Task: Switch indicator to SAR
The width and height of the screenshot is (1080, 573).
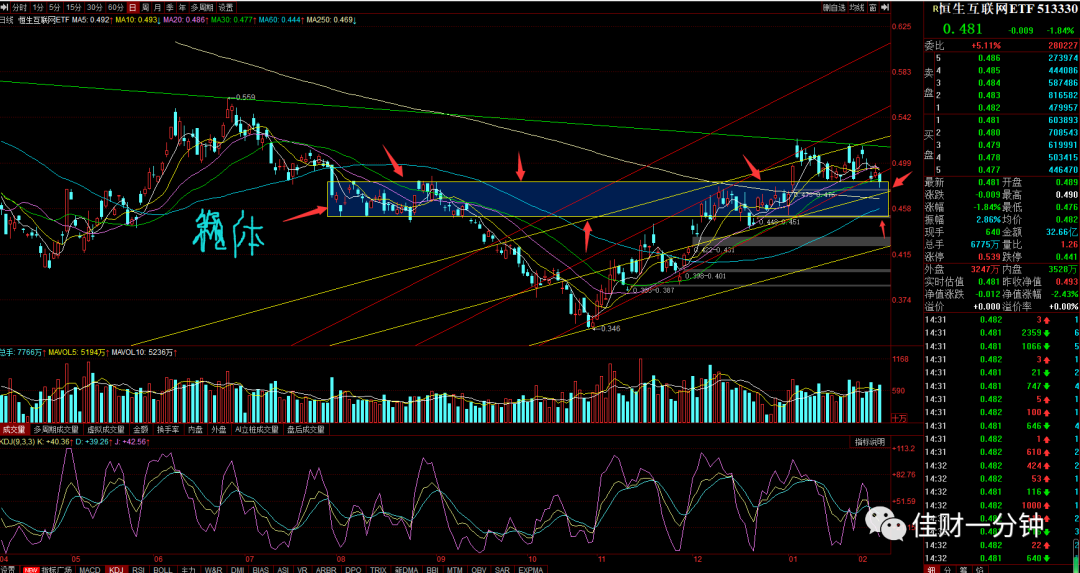Action: click(x=502, y=570)
